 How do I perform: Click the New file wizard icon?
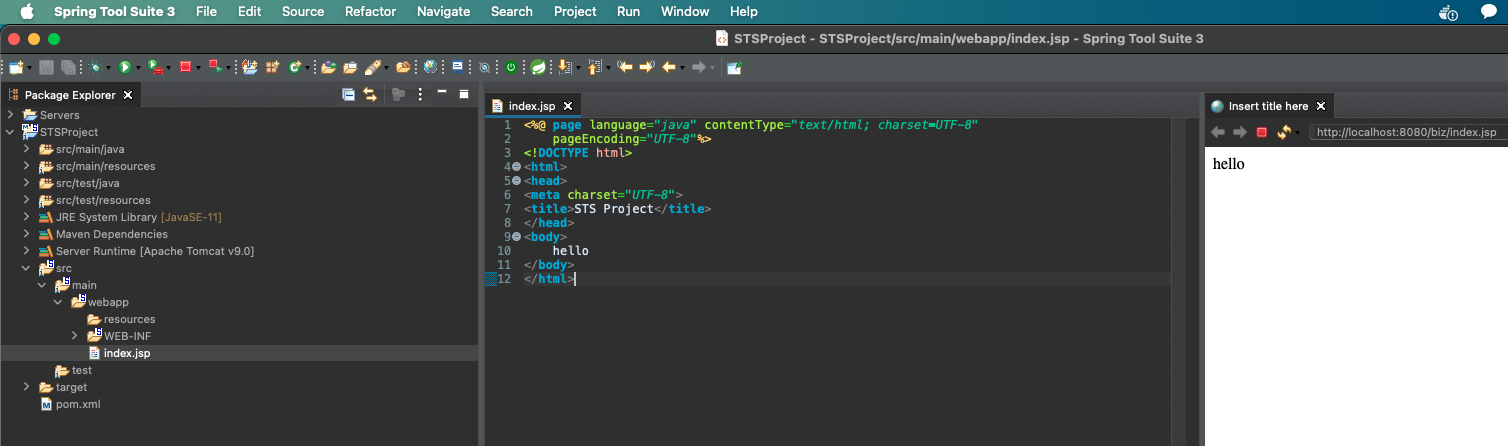[16, 67]
